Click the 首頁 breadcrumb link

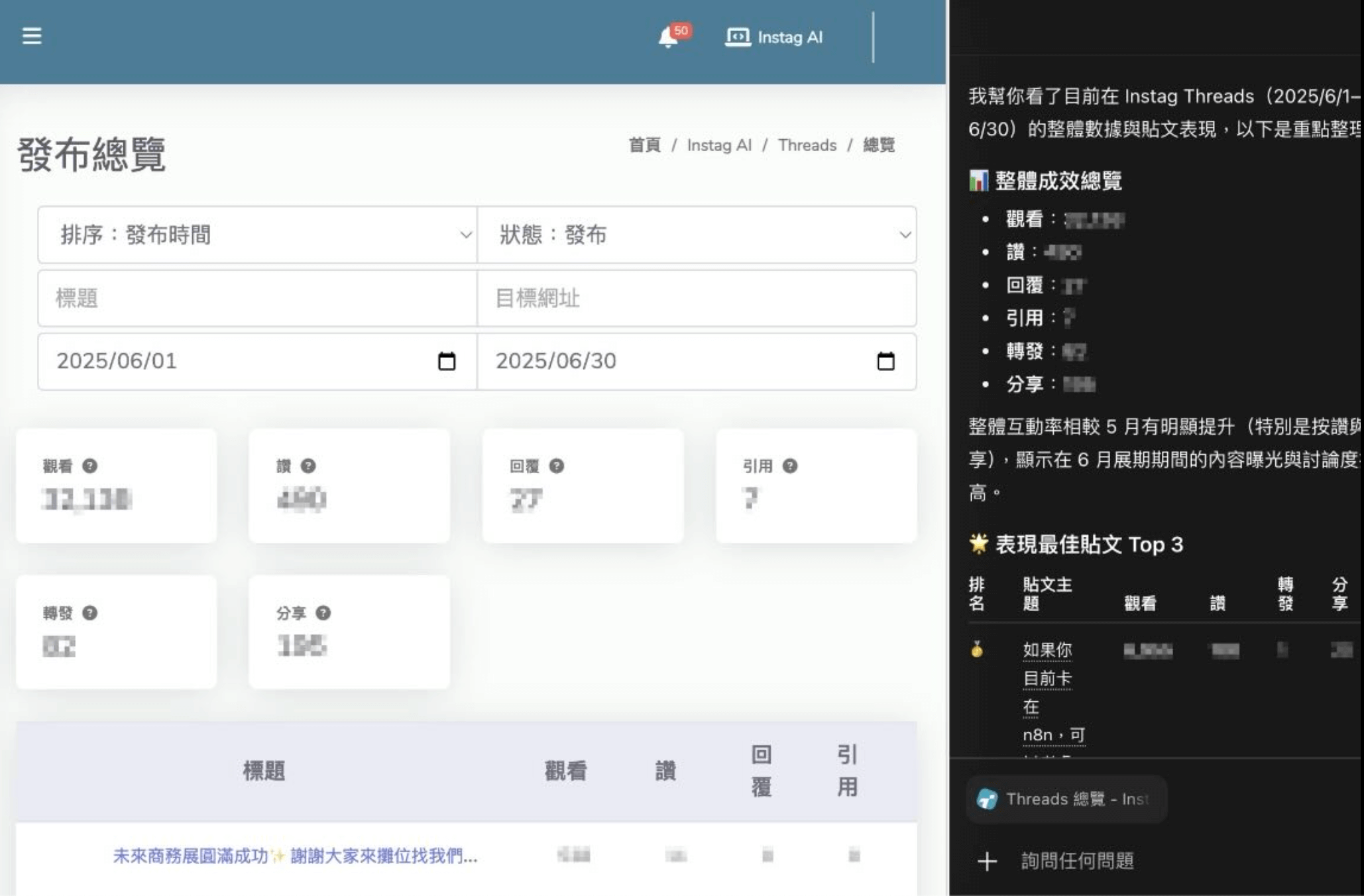(644, 145)
